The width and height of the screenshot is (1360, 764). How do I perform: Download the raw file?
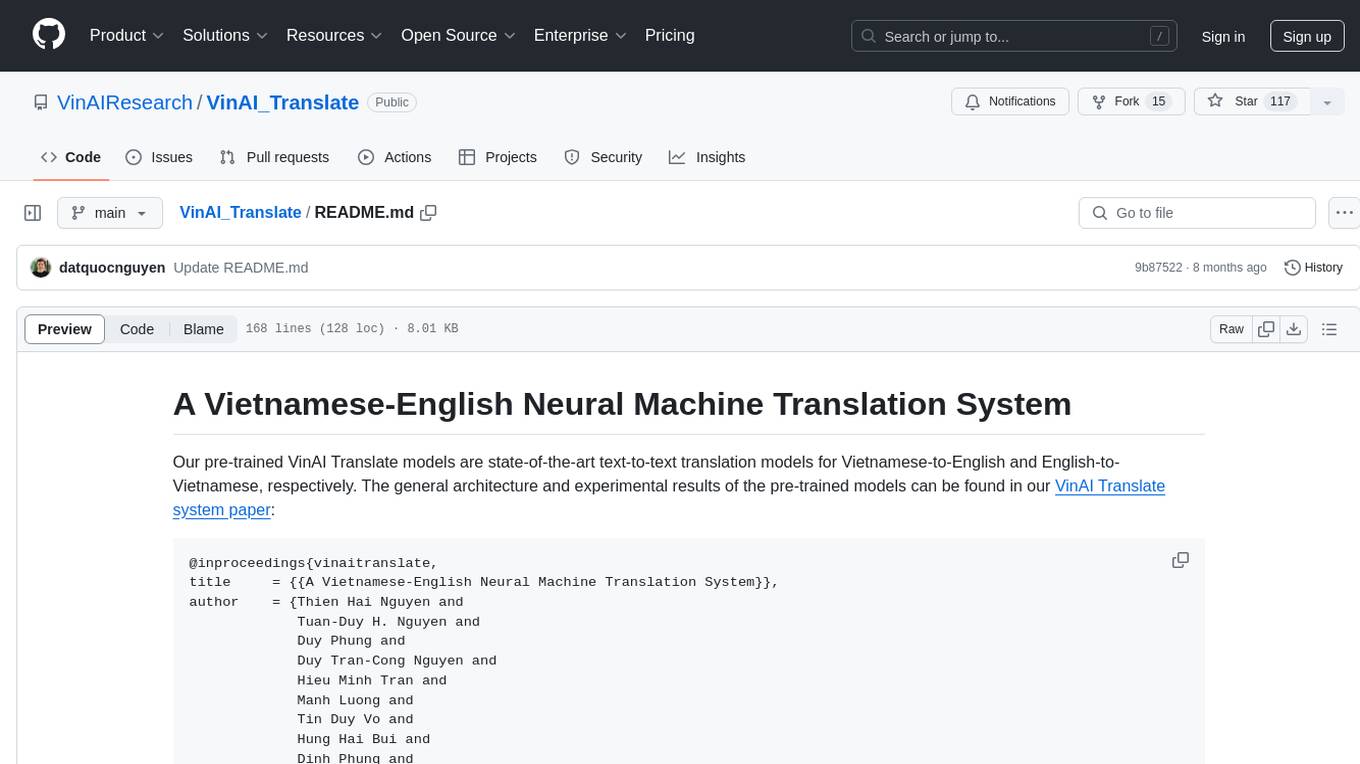[x=1293, y=329]
